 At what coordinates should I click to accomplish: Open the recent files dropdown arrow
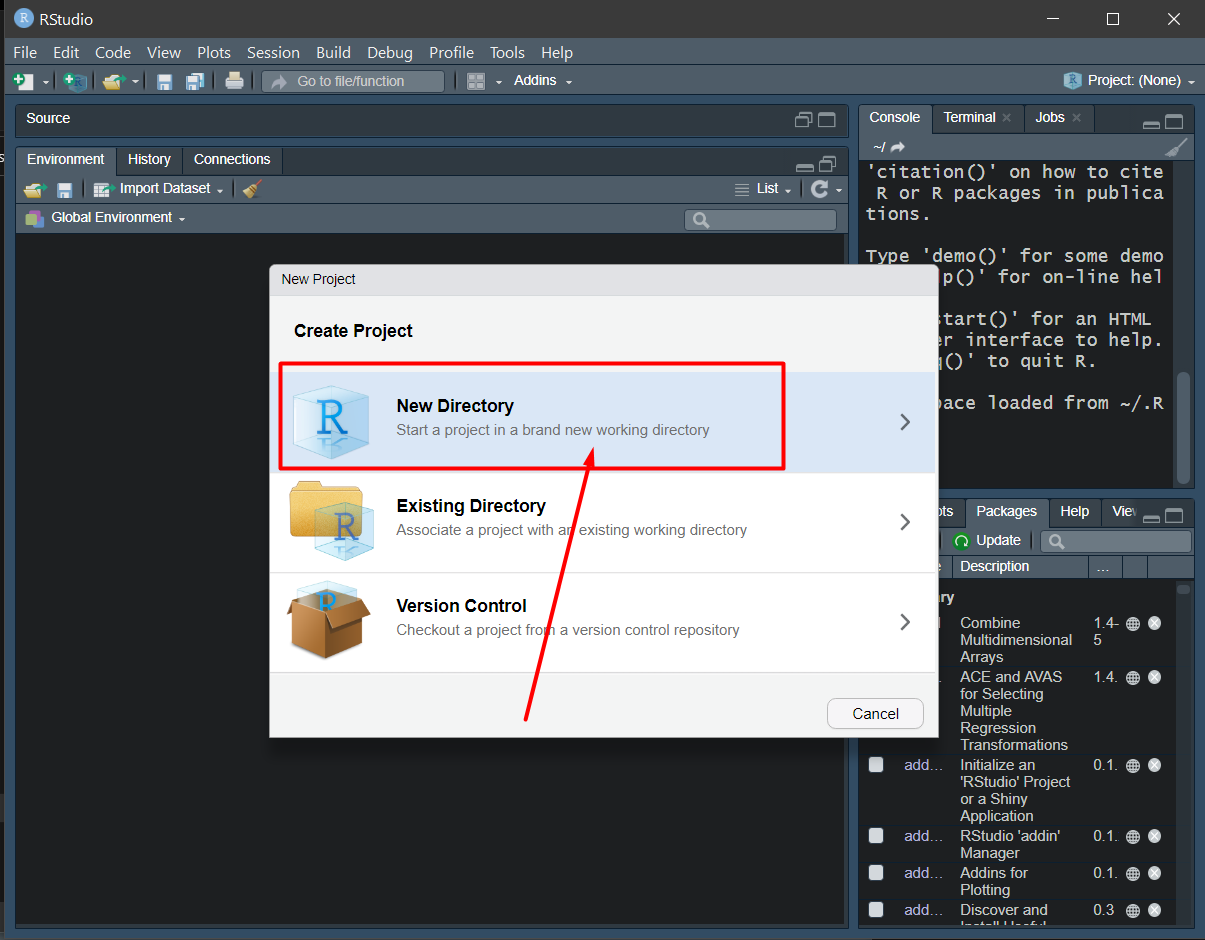[x=136, y=82]
